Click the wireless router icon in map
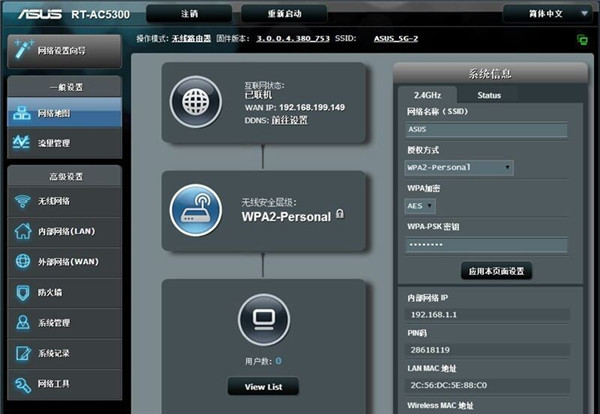 click(x=196, y=210)
